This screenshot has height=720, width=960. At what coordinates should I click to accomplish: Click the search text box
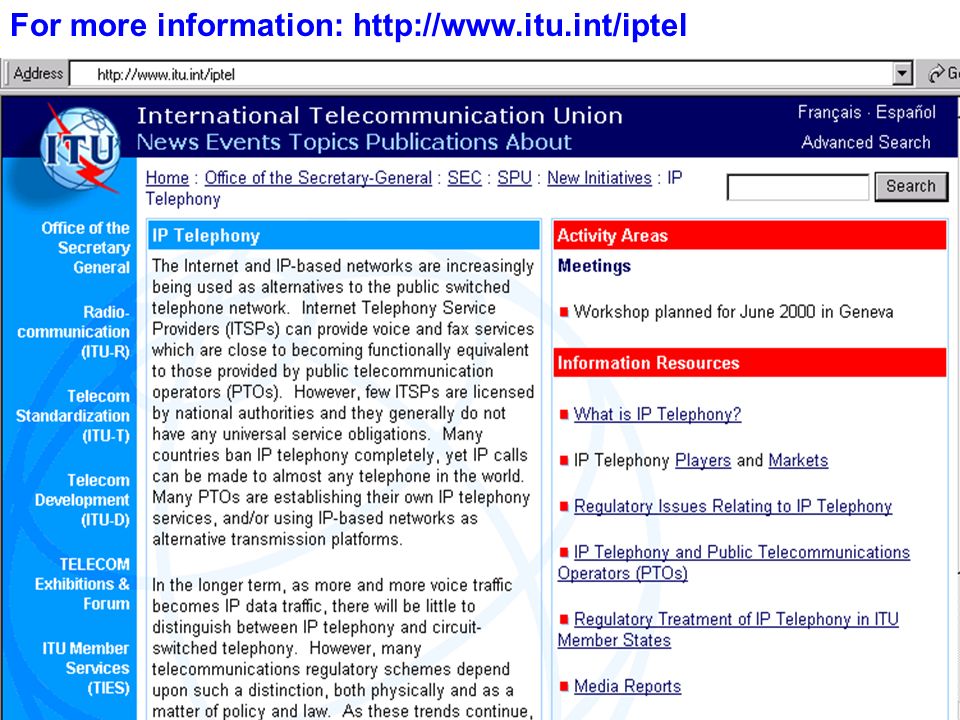(797, 187)
